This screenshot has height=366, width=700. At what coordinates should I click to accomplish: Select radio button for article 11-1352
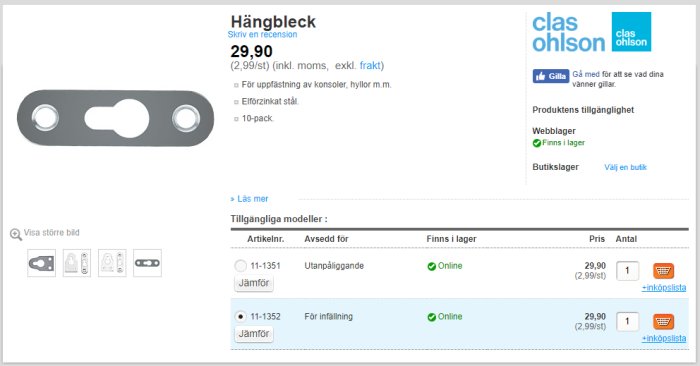click(240, 316)
